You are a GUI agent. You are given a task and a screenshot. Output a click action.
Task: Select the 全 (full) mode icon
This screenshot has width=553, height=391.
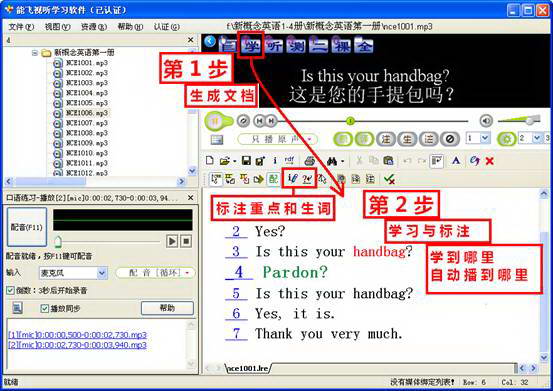364,45
